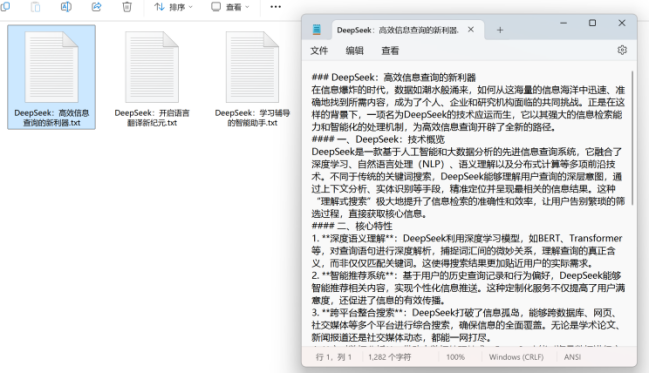Select the DeepSeek 学习辅导的智能助手.txt file
This screenshot has height=374, width=650.
coord(252,78)
